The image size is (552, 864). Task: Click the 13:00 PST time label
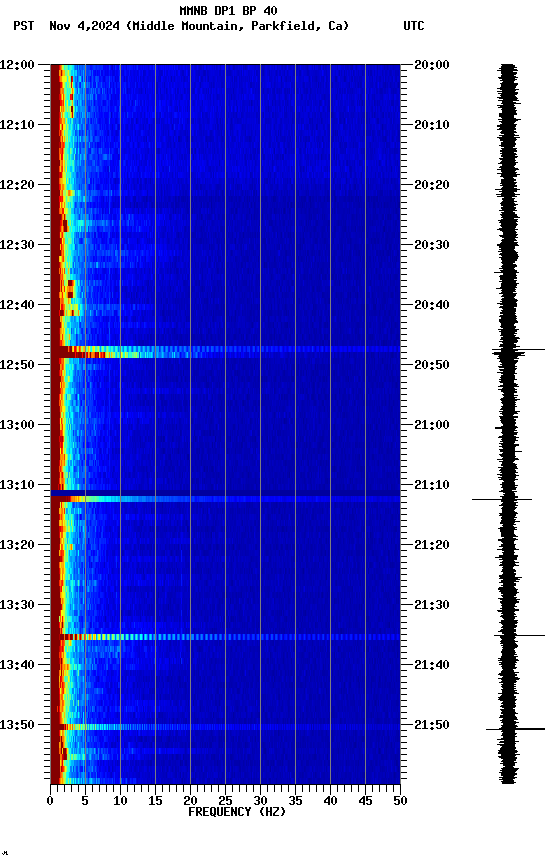[x=17, y=425]
